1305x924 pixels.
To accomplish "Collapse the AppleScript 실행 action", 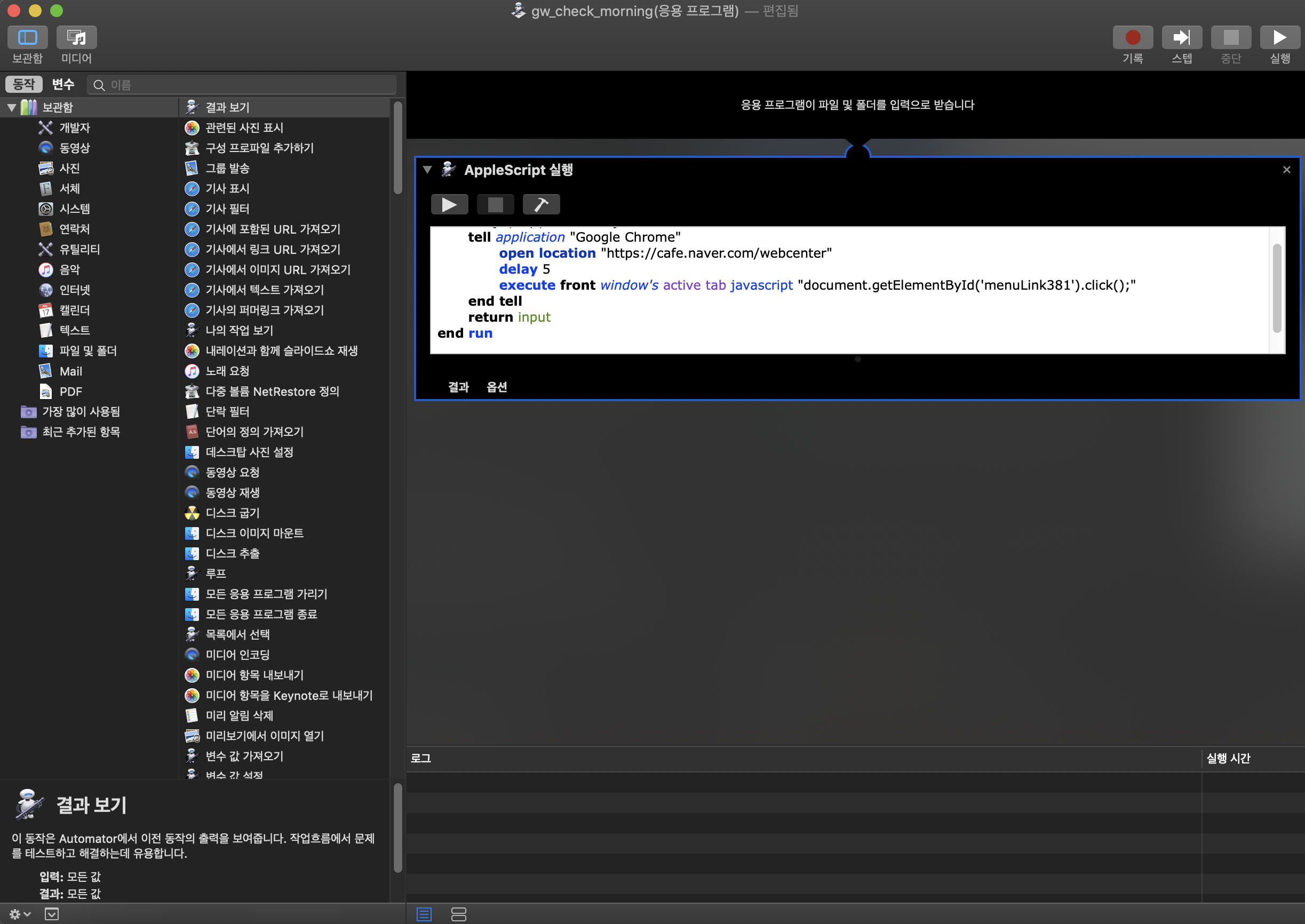I will click(x=427, y=170).
